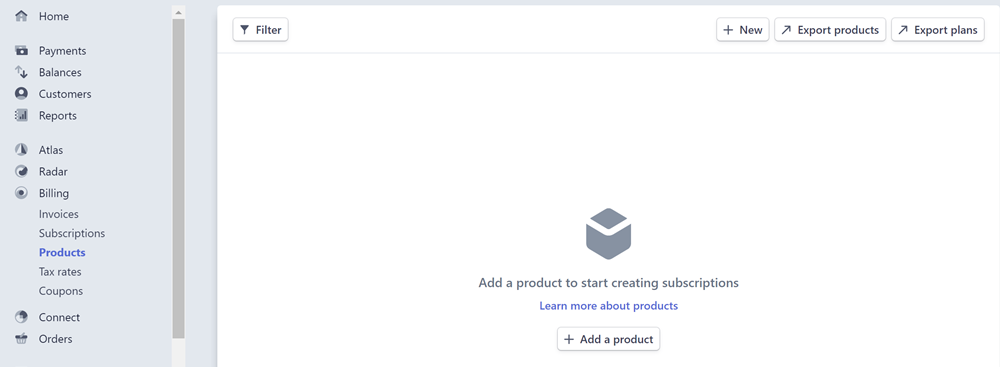The image size is (1000, 367).
Task: Open the Filter options
Action: (x=261, y=30)
